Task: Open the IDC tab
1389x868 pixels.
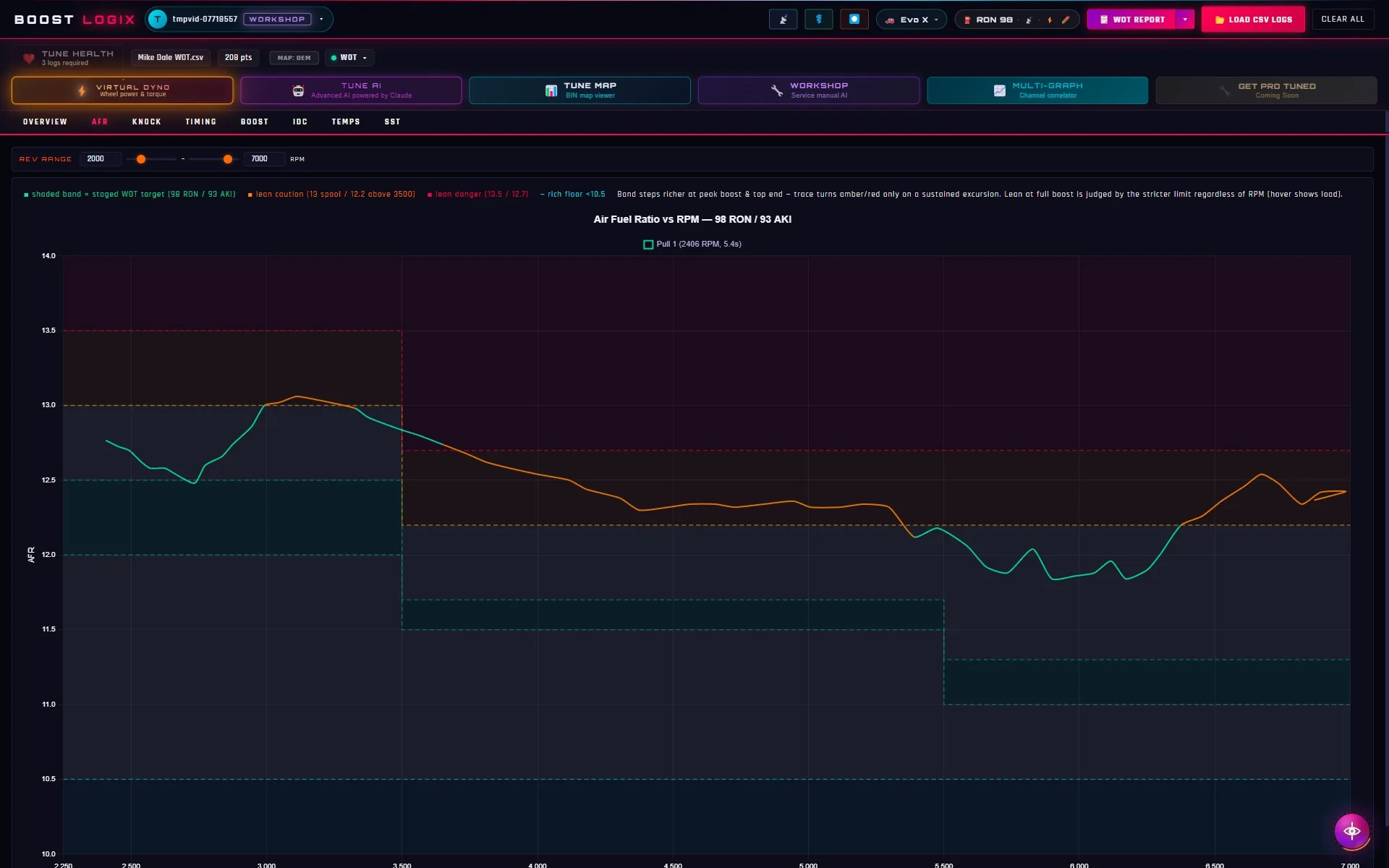Action: [300, 122]
